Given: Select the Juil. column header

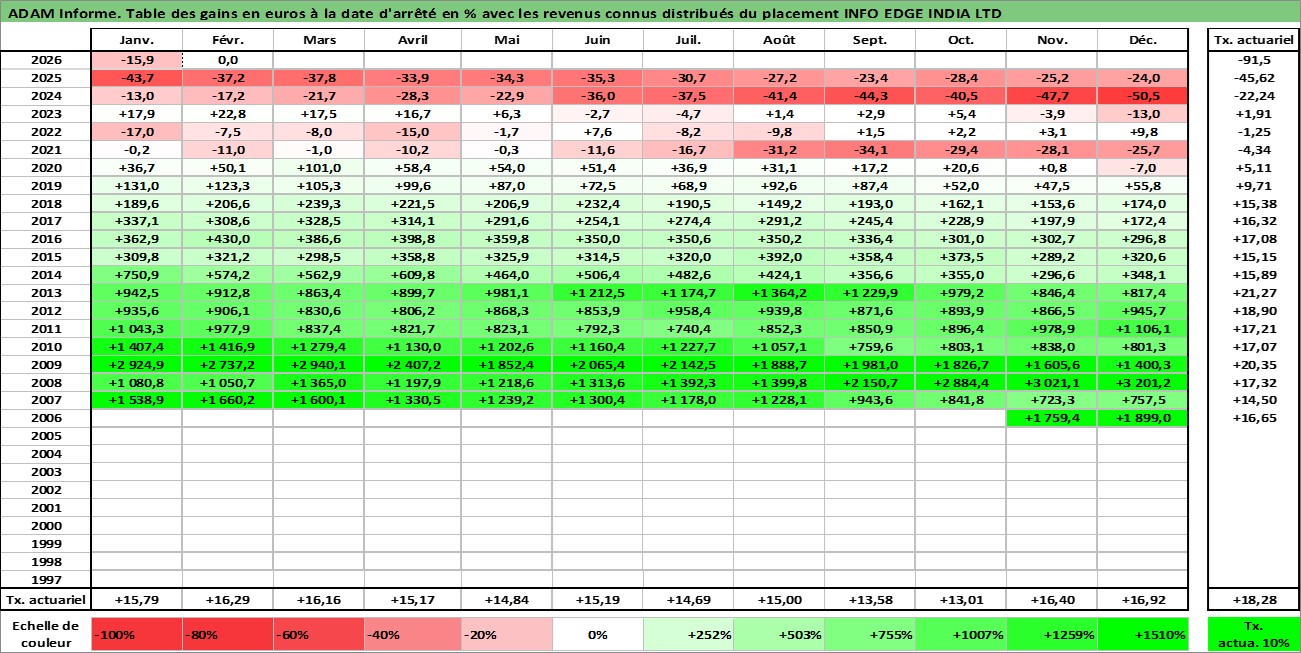Looking at the screenshot, I should click(x=687, y=40).
